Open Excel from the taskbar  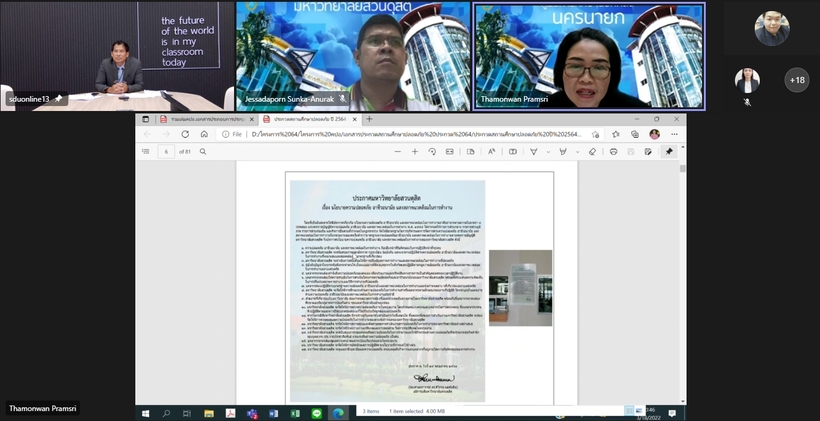295,413
